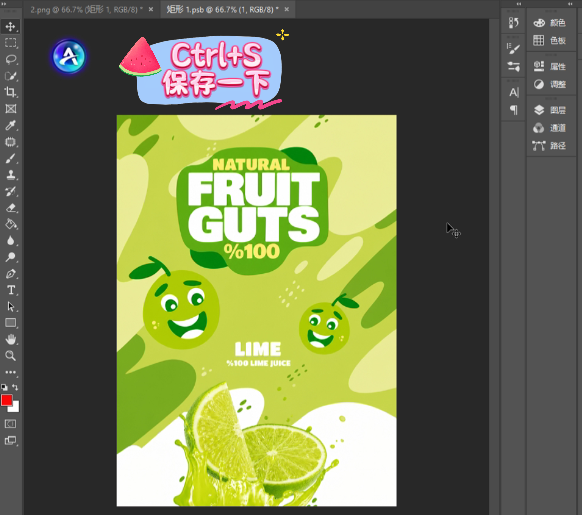Select the Lasso tool
The image size is (582, 515).
pos(10,59)
